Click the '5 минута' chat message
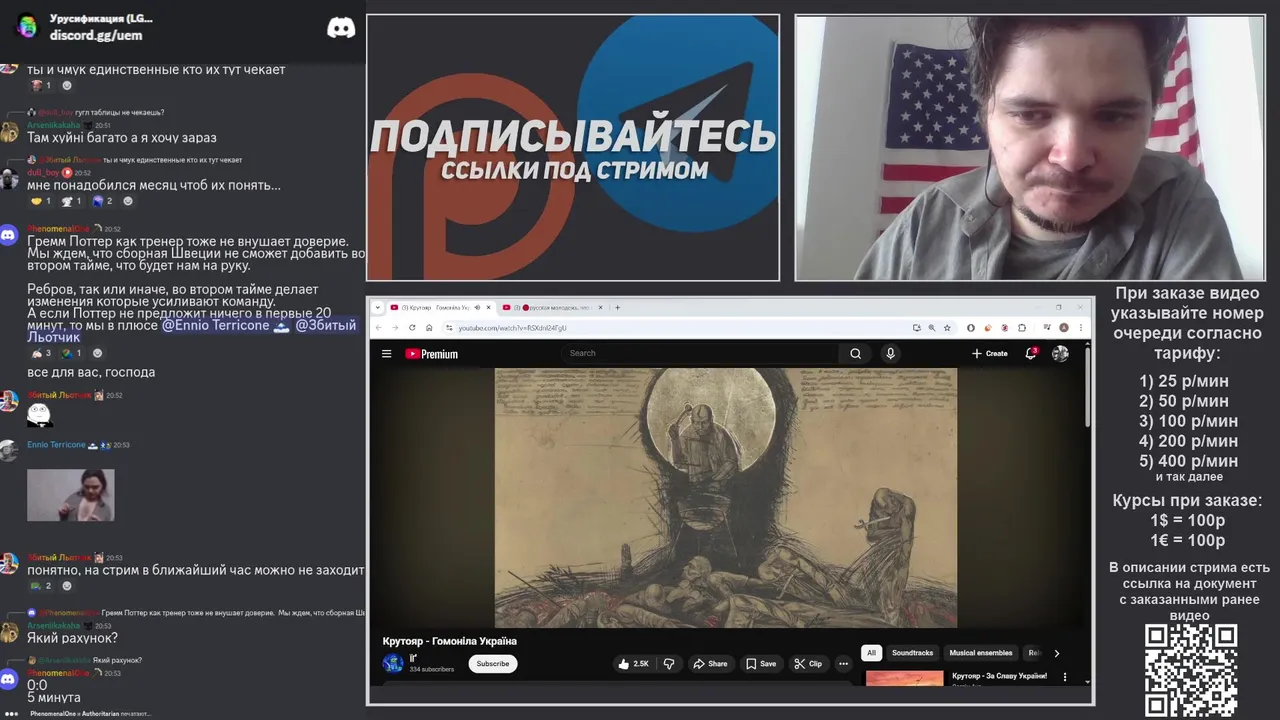1280x720 pixels. tap(54, 697)
